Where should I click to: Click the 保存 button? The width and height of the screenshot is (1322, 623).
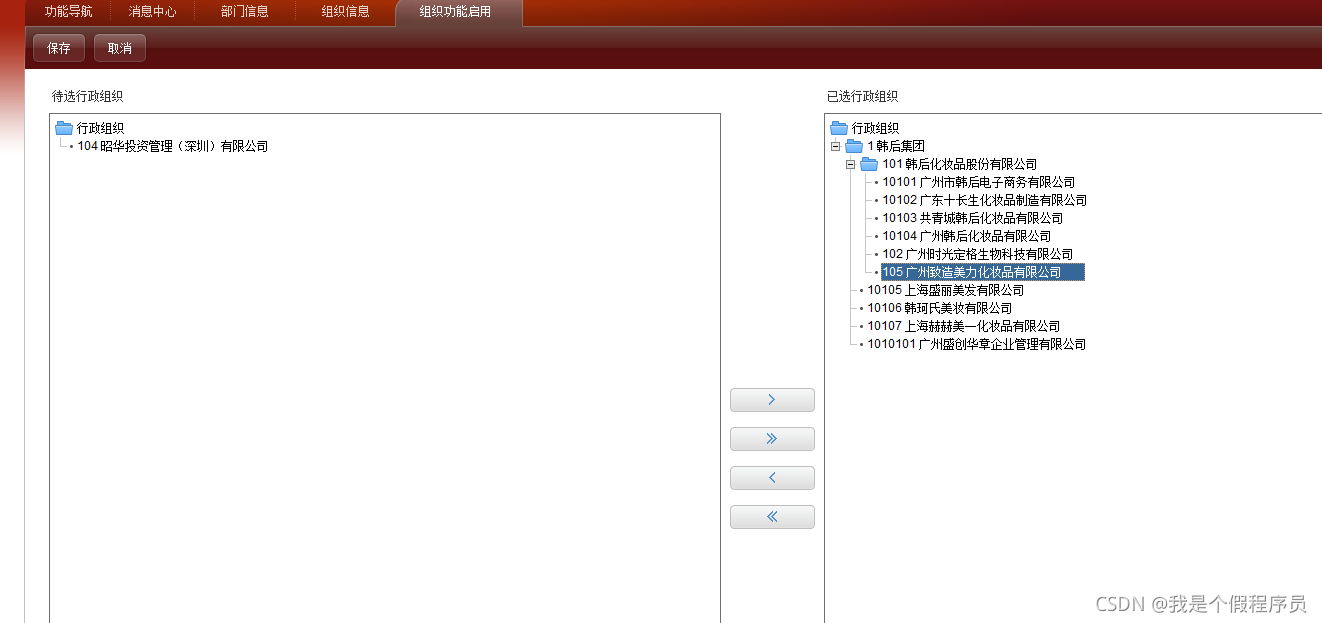pos(59,48)
